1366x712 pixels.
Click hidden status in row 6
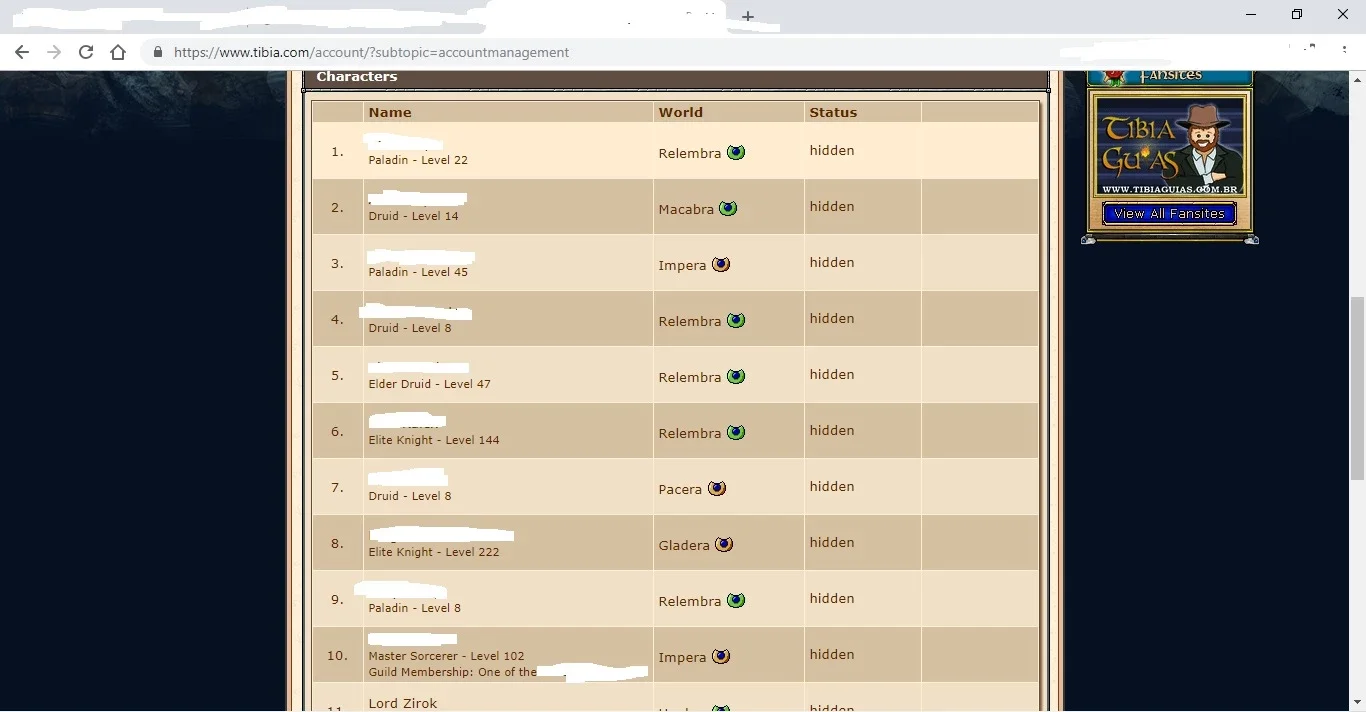tap(832, 430)
